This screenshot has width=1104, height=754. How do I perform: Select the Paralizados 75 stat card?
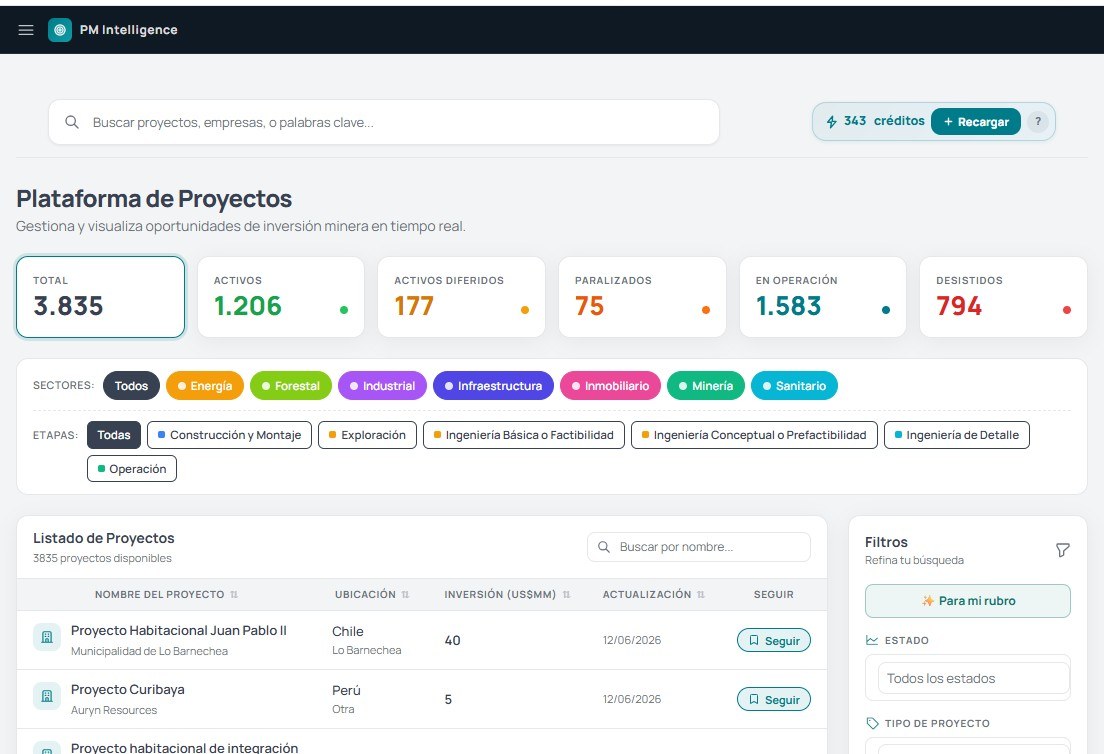point(642,297)
